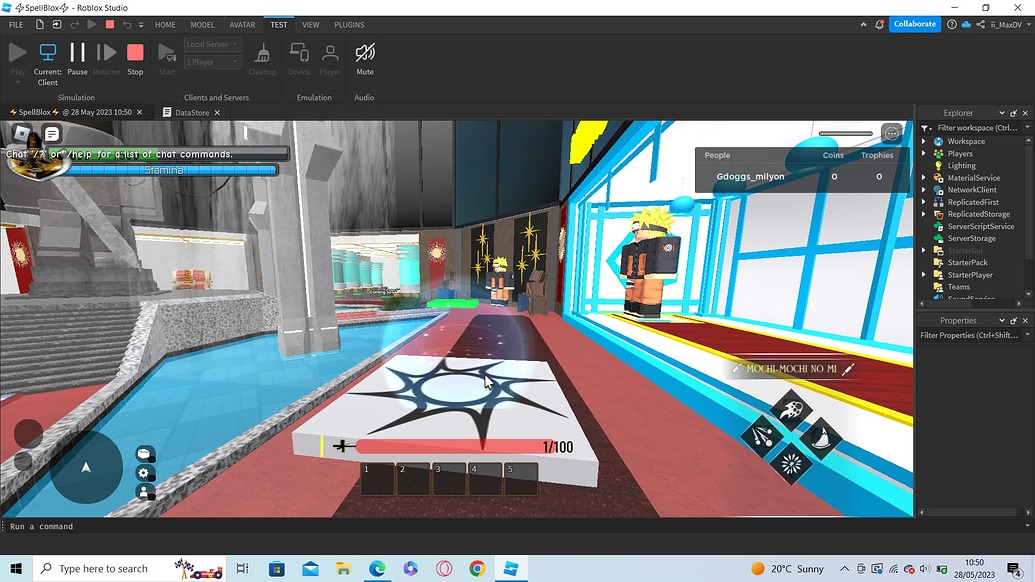Open Microsoft Edge from the taskbar
Image resolution: width=1035 pixels, height=582 pixels.
point(377,568)
